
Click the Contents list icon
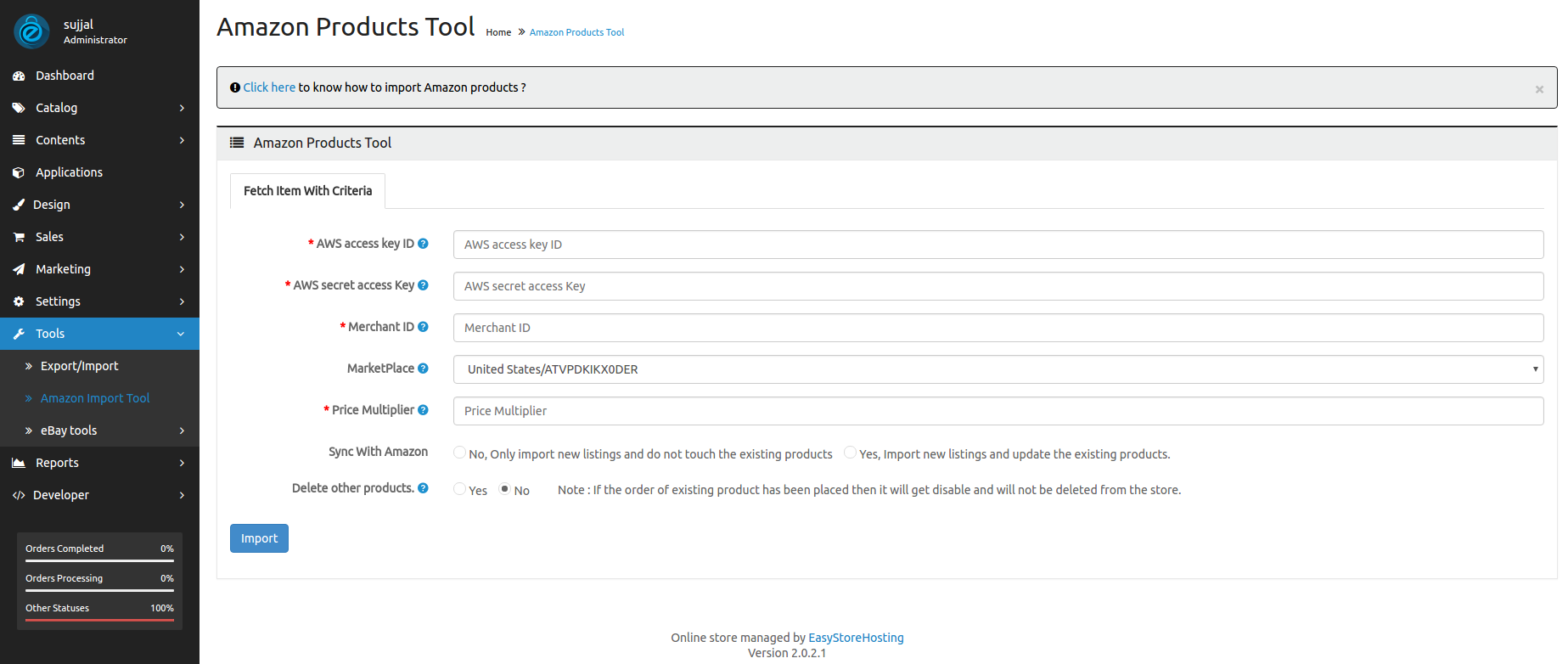point(19,140)
